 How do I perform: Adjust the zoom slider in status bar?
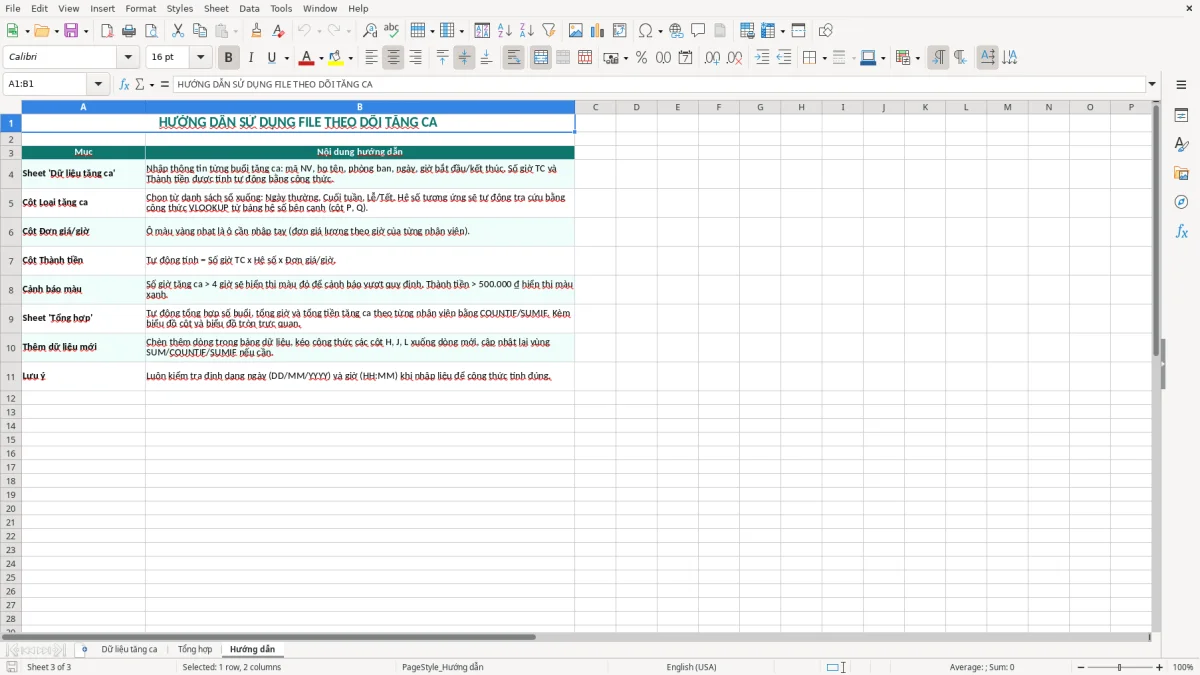1120,667
